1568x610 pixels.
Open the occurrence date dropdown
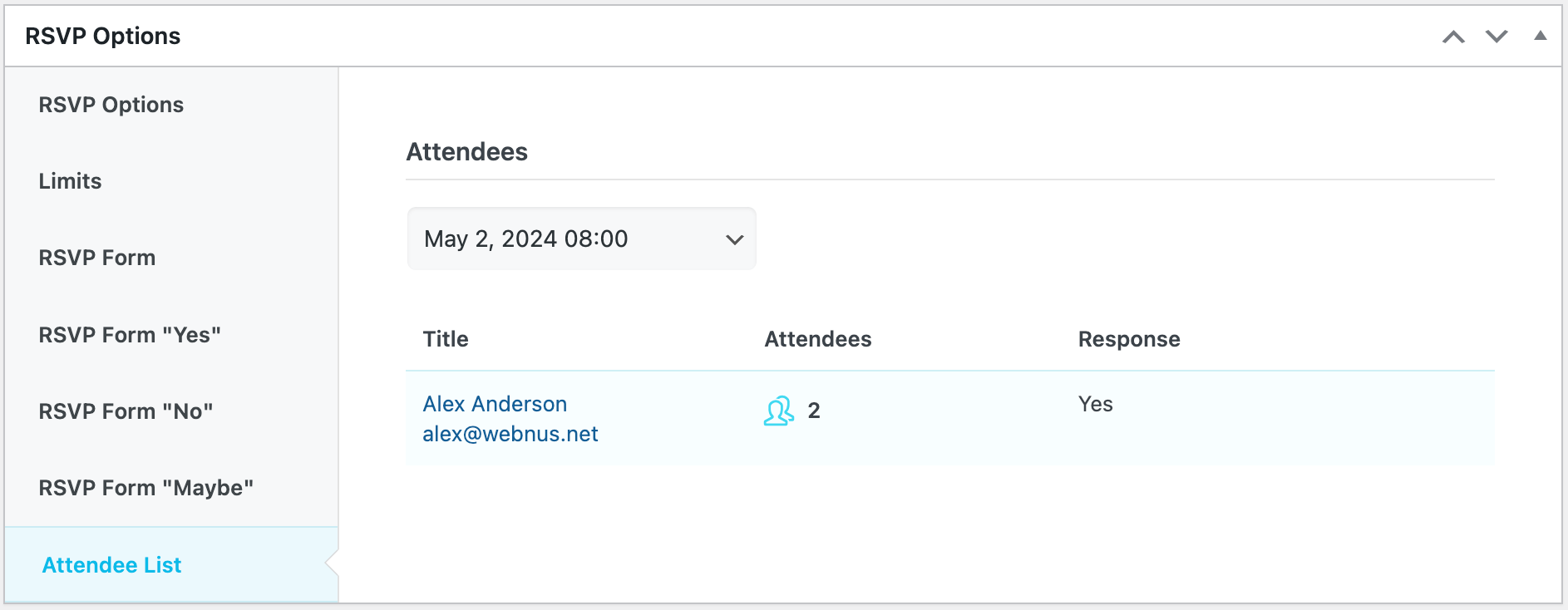pyautogui.click(x=581, y=239)
